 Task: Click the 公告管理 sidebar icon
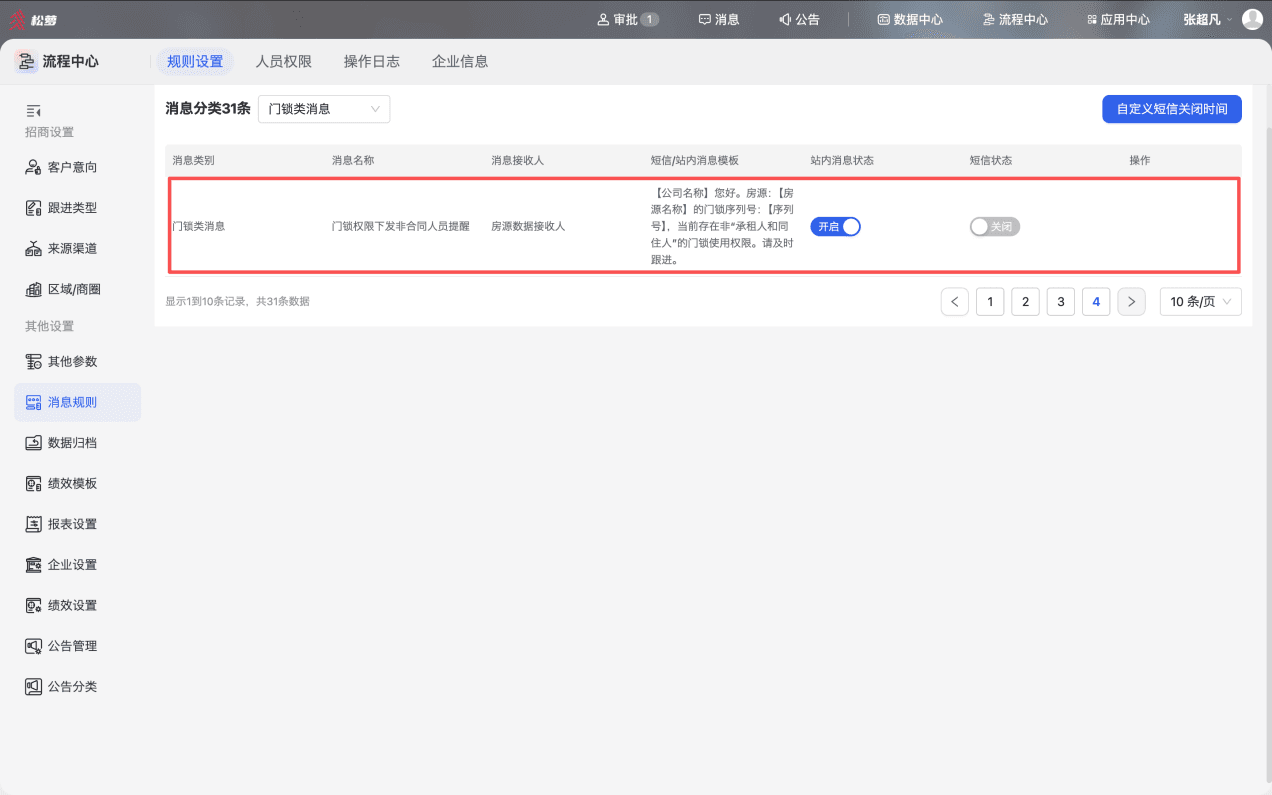tap(33, 646)
